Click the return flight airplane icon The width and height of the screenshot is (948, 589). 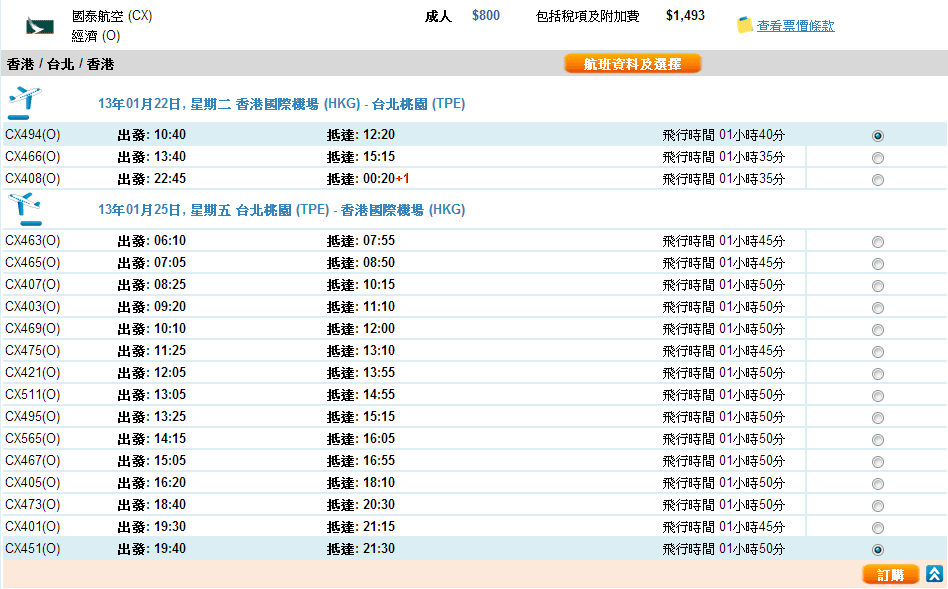coord(24,209)
